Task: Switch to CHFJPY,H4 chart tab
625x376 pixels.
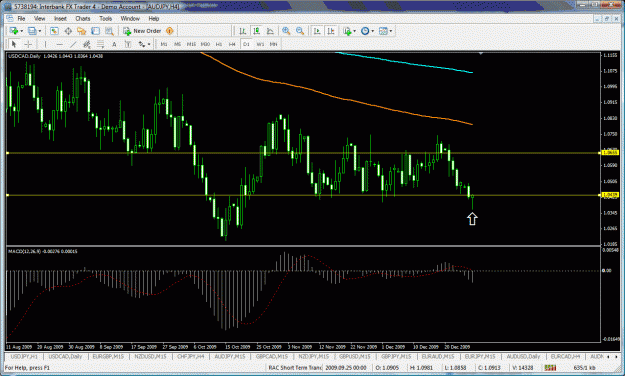Action: (x=191, y=356)
